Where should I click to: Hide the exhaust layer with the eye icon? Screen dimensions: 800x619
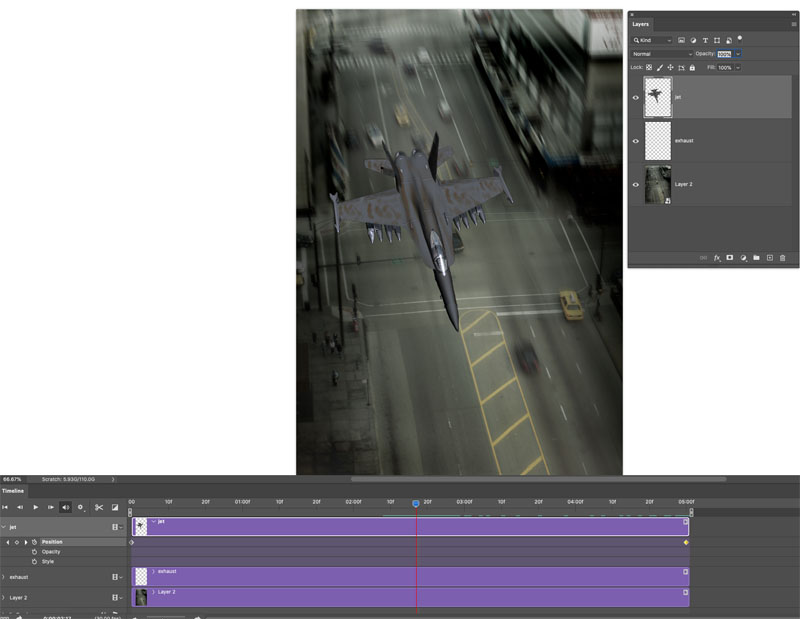(x=636, y=141)
